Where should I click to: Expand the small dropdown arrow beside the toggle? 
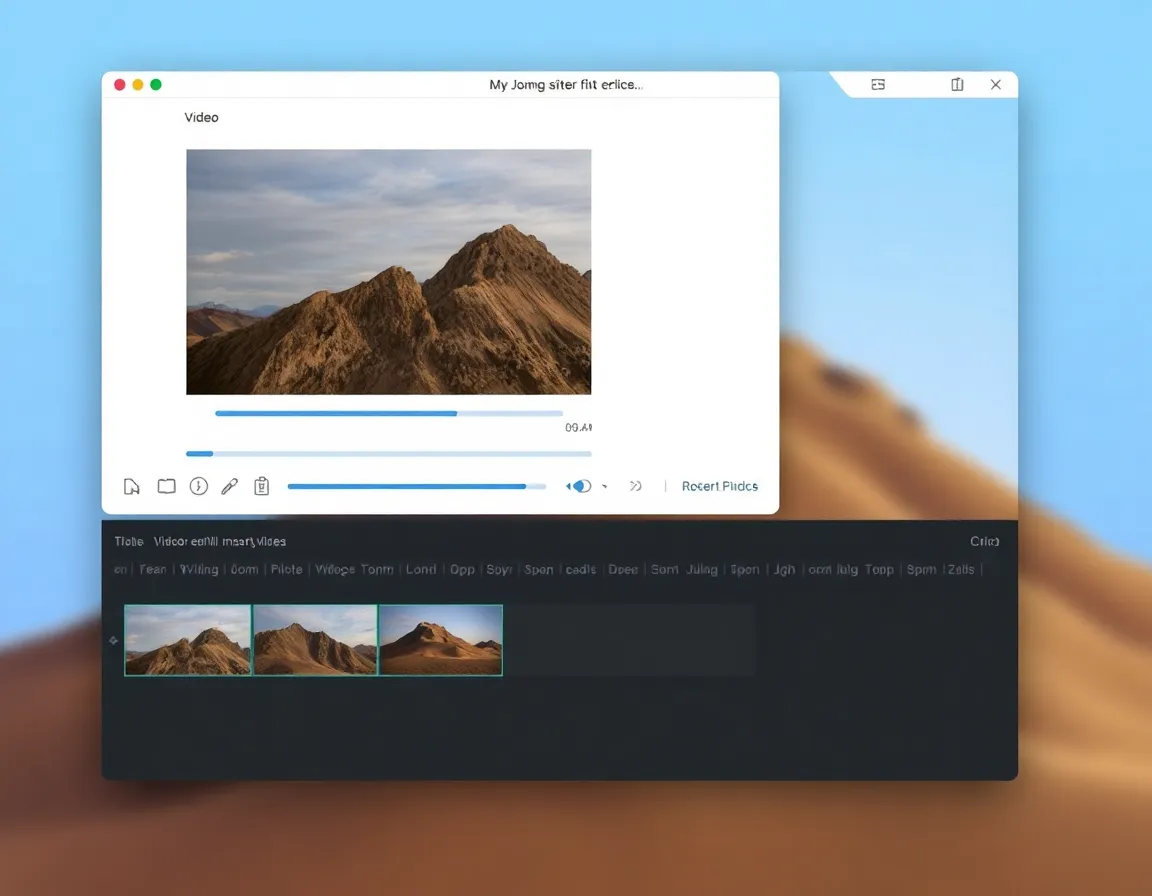click(605, 487)
